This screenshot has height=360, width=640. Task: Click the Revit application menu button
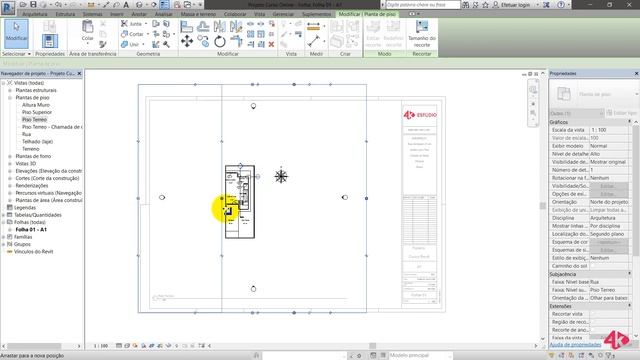coord(8,7)
